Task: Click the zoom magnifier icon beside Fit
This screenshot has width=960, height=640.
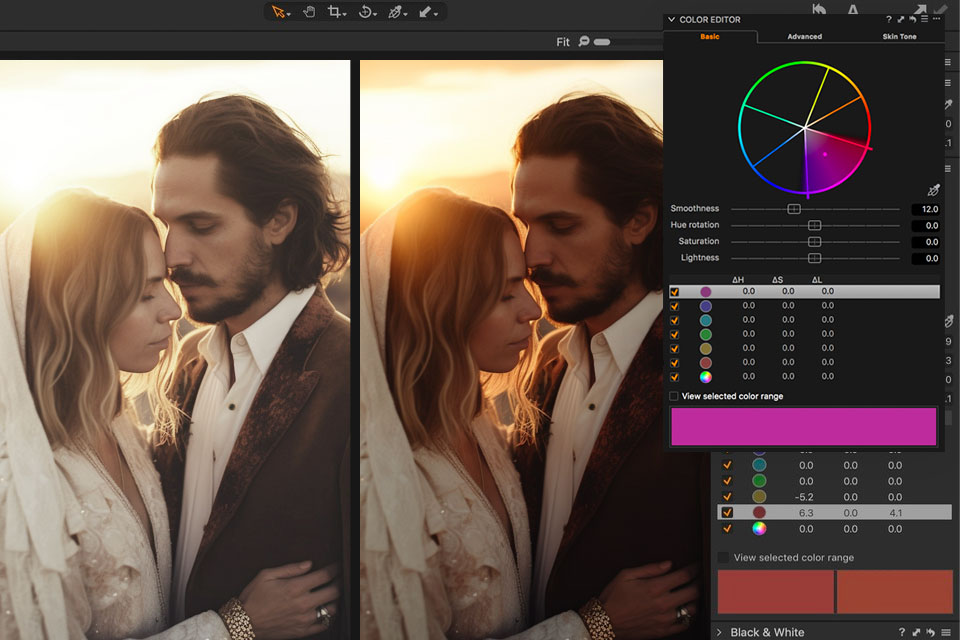Action: pos(584,41)
